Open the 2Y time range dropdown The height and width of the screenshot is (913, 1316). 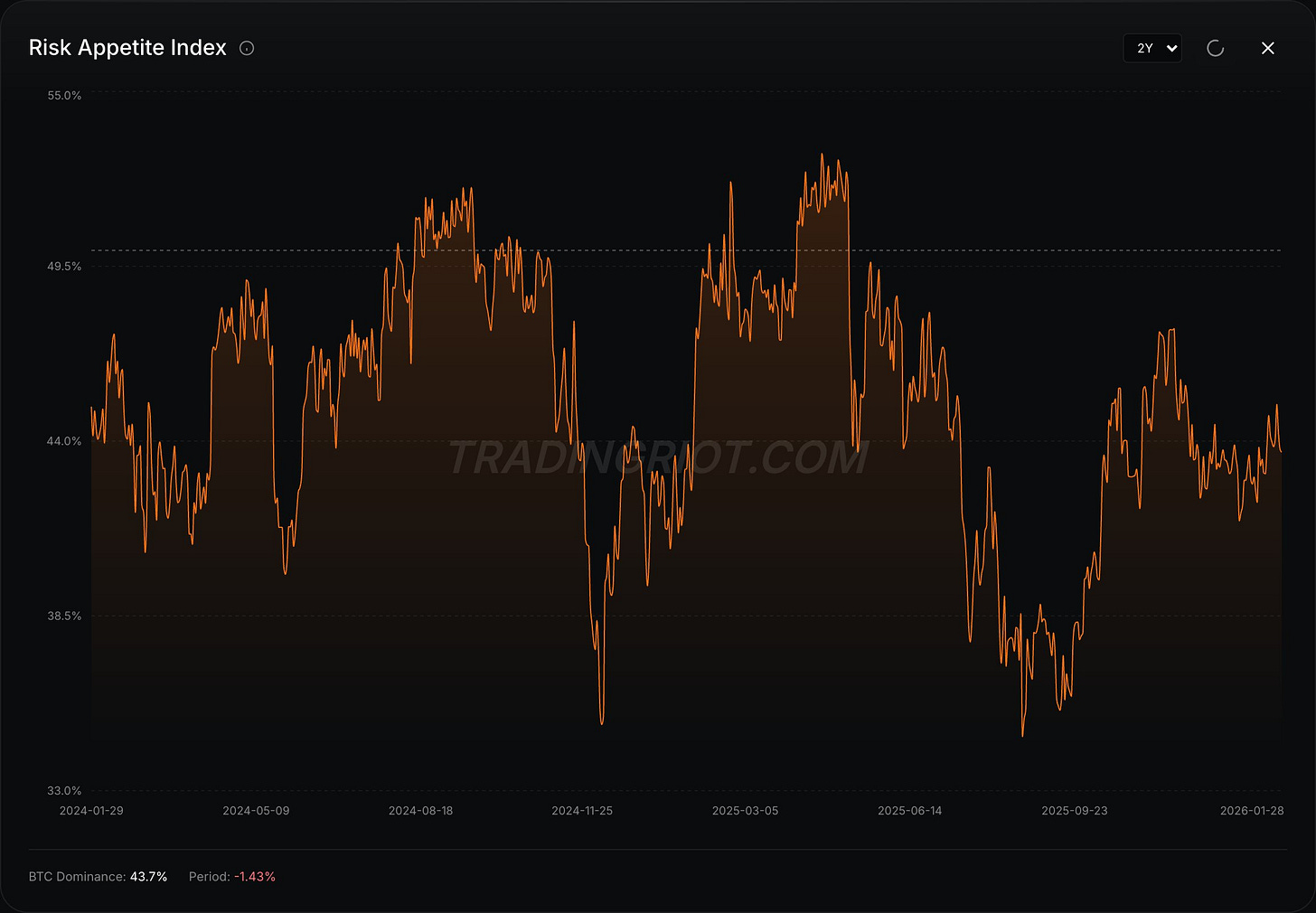(1152, 48)
